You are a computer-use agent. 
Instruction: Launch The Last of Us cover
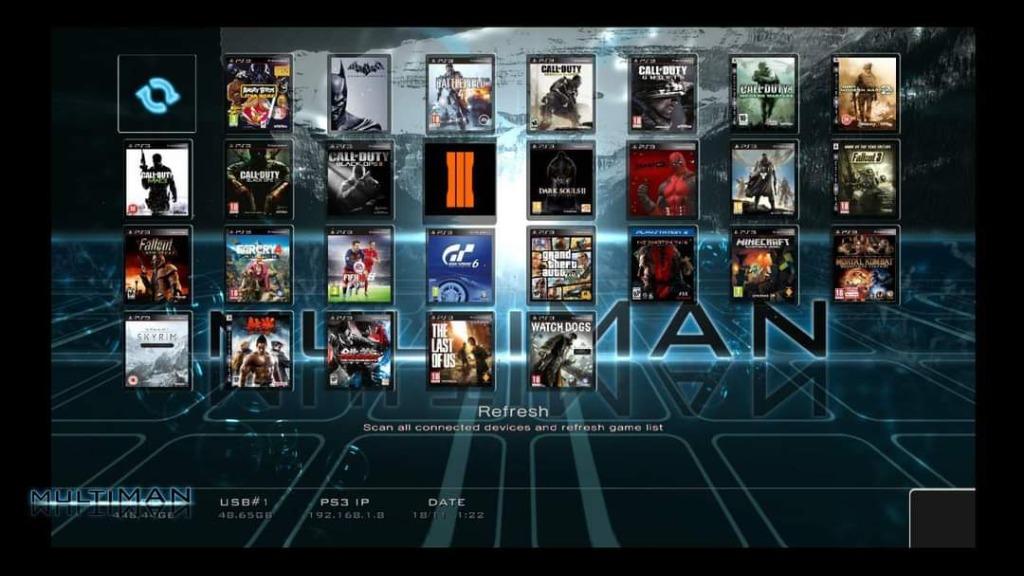(460, 351)
